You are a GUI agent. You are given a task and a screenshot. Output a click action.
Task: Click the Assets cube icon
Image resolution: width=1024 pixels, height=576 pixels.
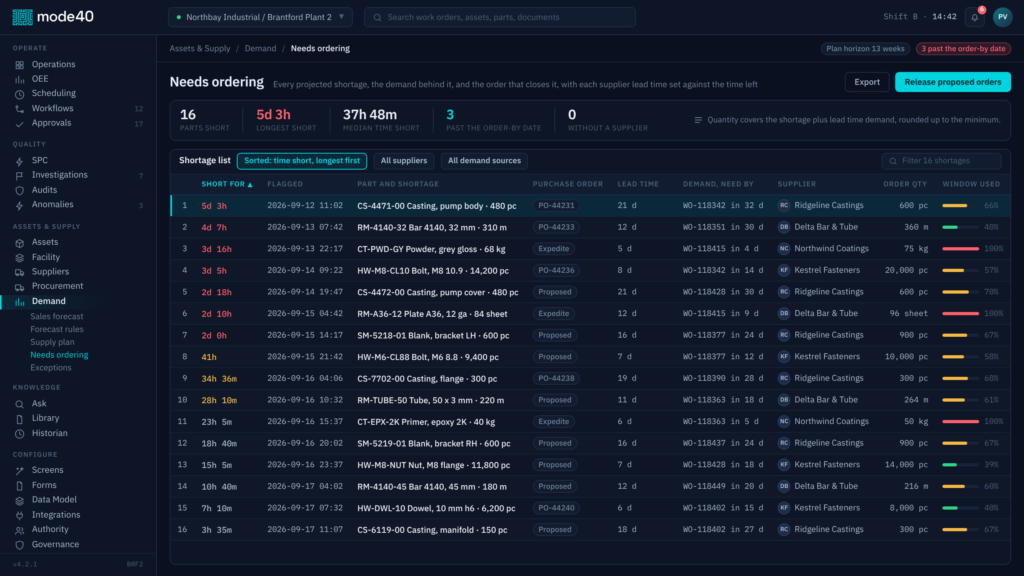tap(20, 242)
